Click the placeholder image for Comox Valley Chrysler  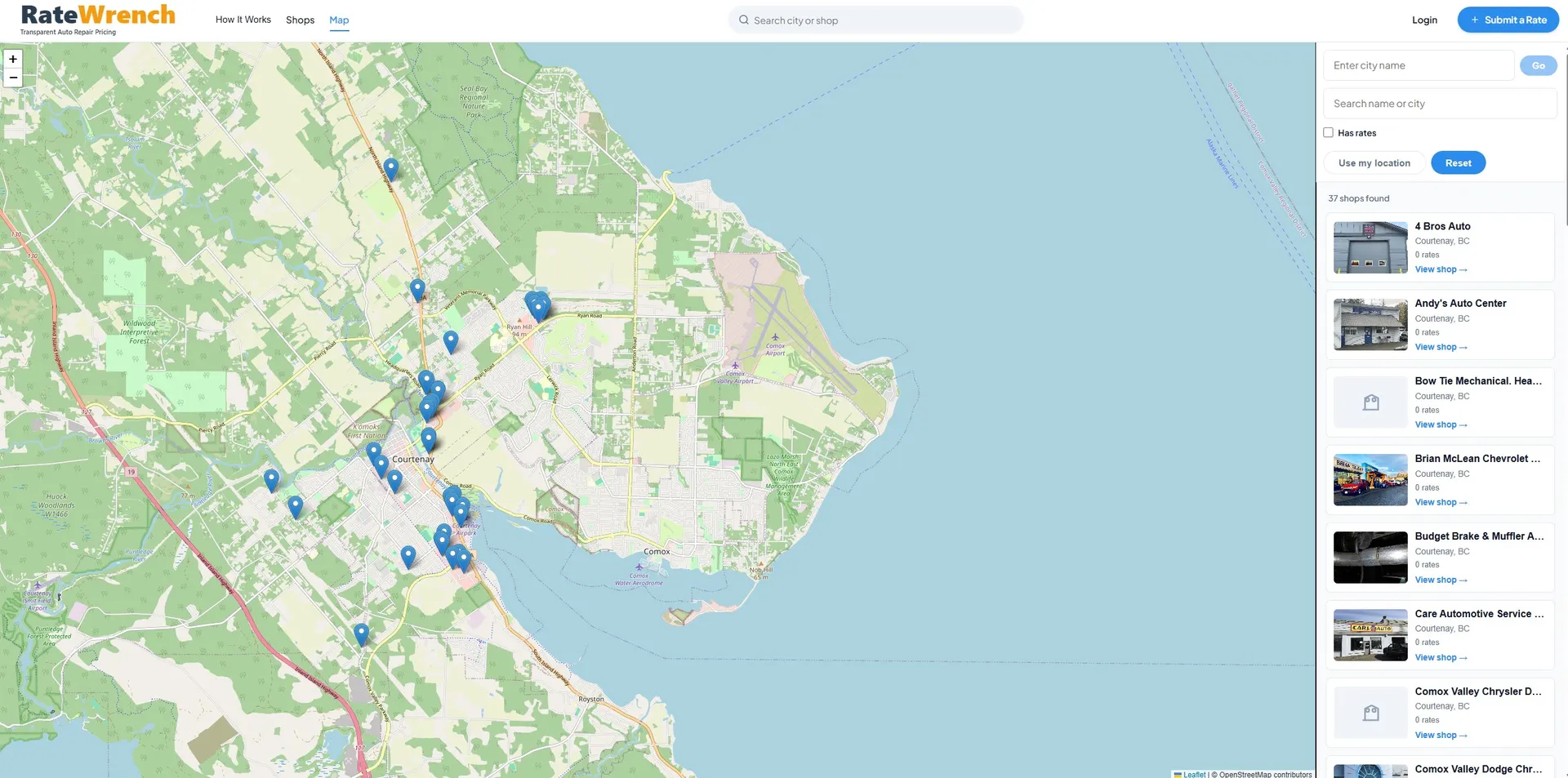(1370, 713)
